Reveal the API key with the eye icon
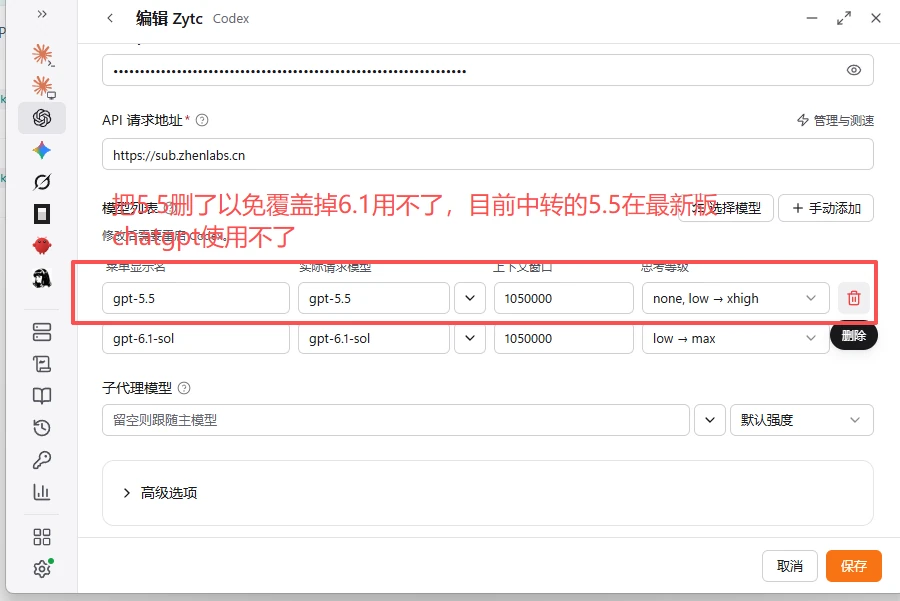This screenshot has width=900, height=601. [854, 70]
